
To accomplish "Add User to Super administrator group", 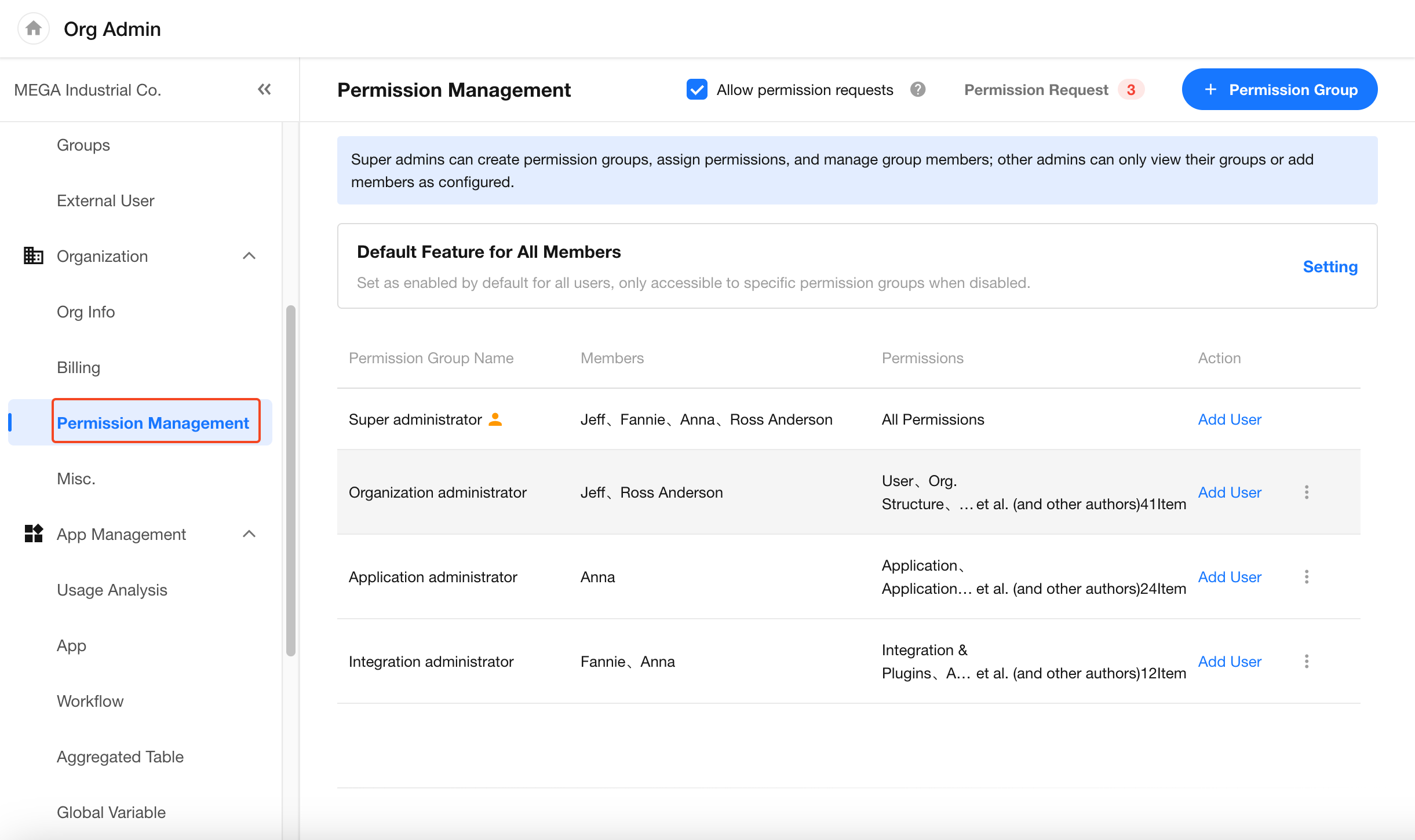I will coord(1230,419).
